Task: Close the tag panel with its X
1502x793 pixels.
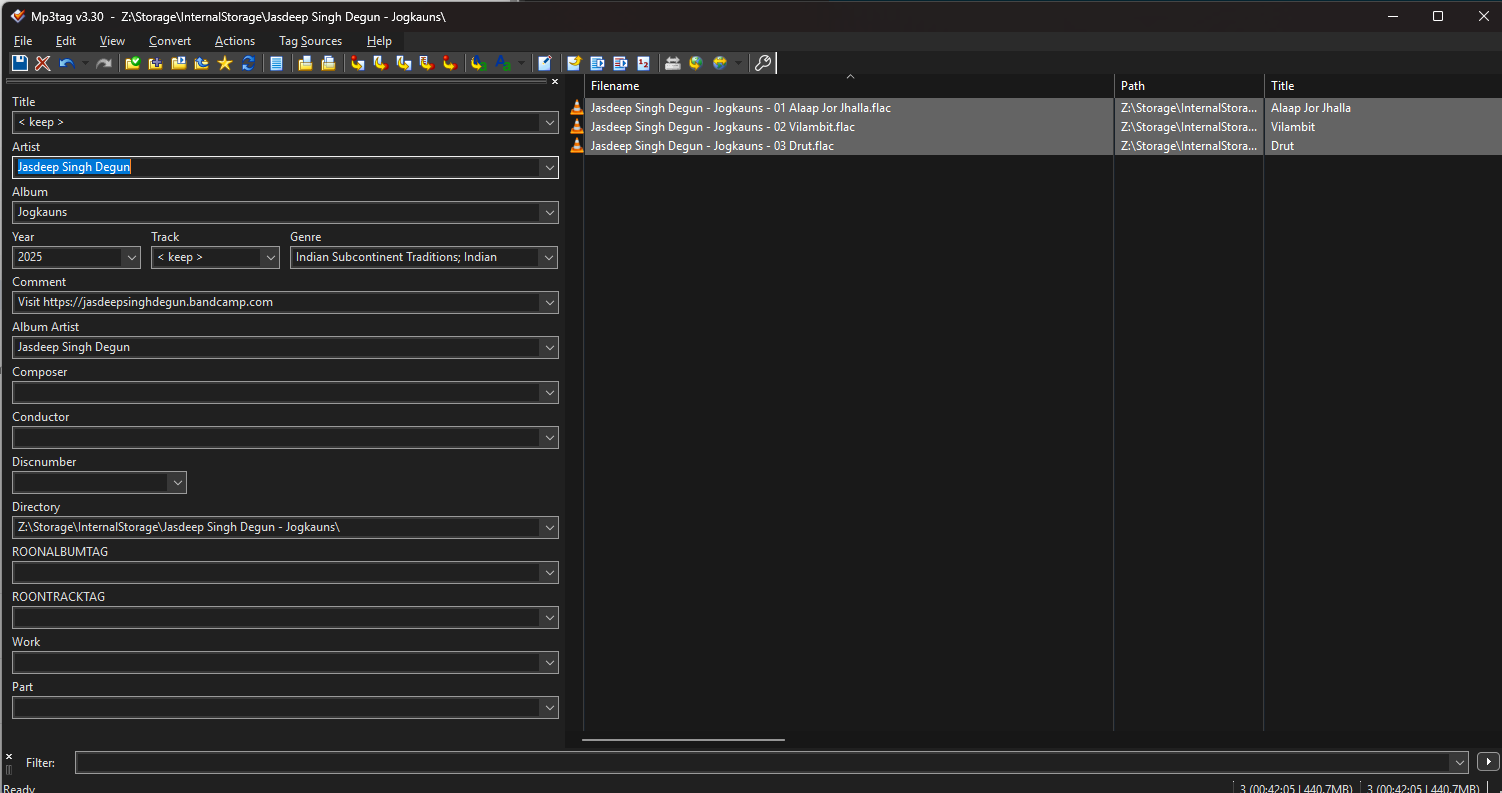Action: (555, 82)
